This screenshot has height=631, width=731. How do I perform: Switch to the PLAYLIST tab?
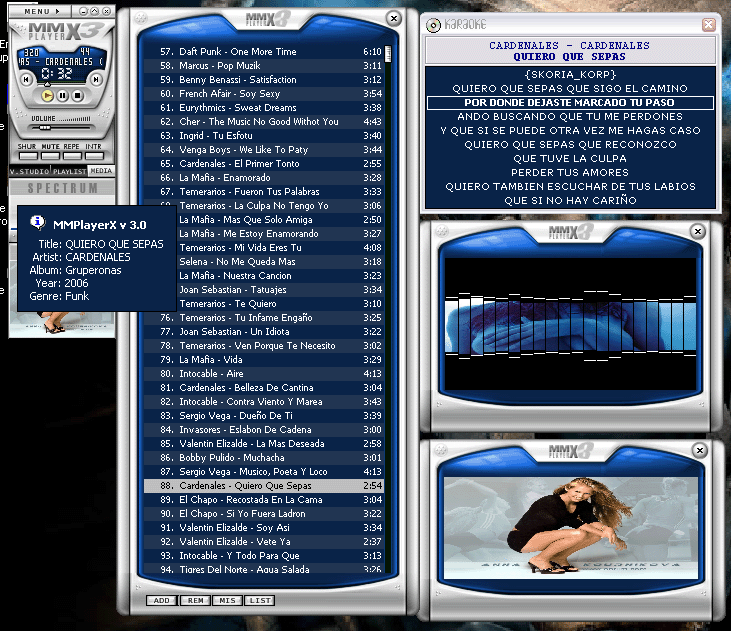click(69, 171)
